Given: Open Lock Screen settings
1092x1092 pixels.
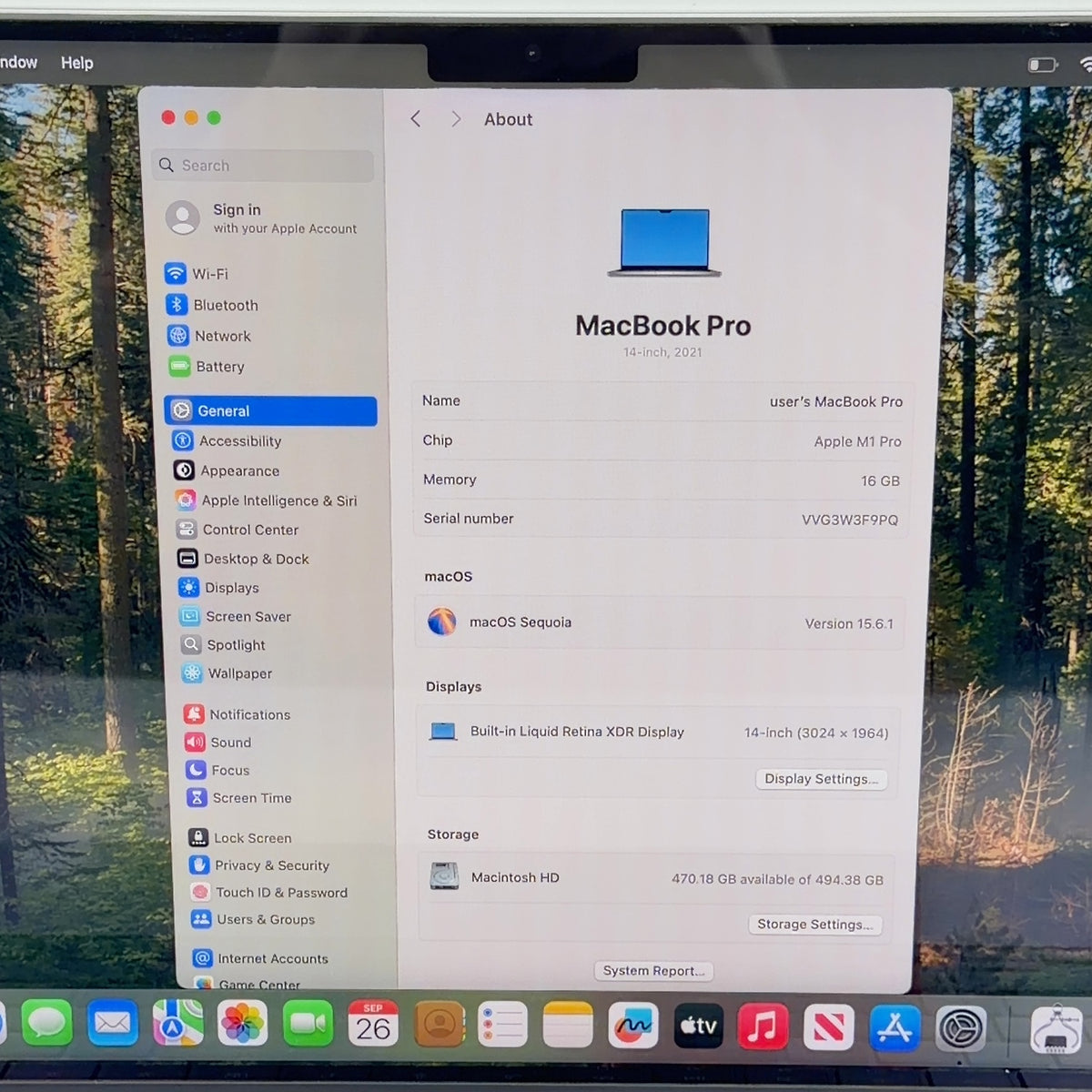Looking at the screenshot, I should coord(239,838).
